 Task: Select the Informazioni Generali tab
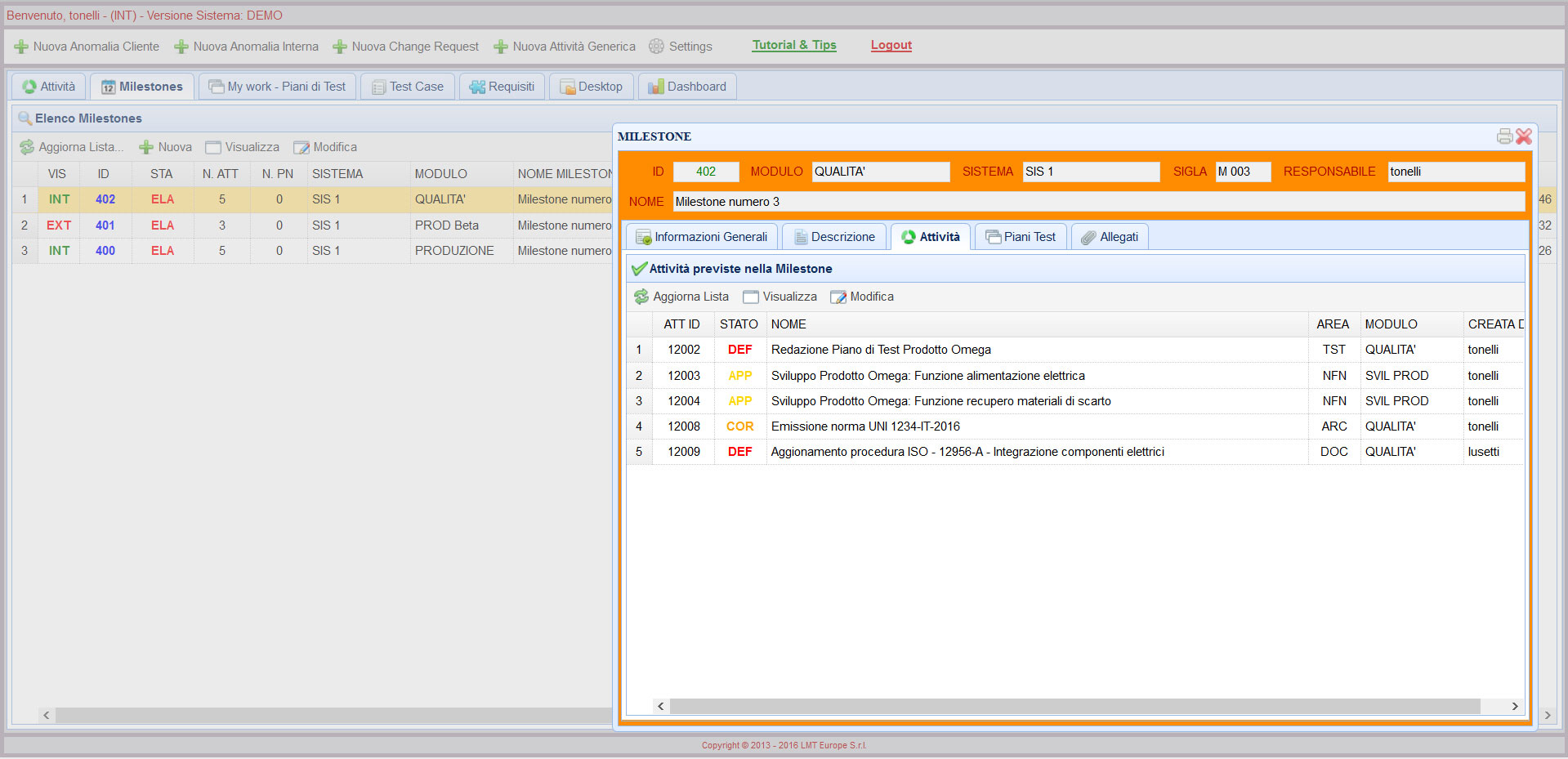702,237
